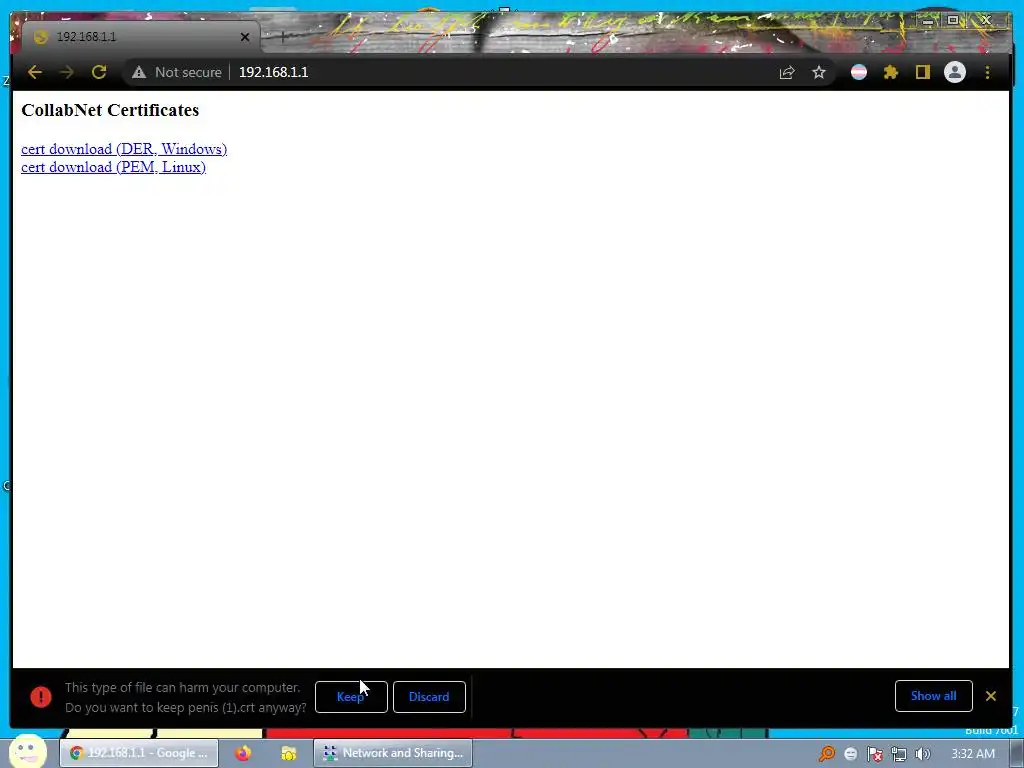Open Chrome's three-dot menu
This screenshot has width=1024, height=768.
pos(987,72)
